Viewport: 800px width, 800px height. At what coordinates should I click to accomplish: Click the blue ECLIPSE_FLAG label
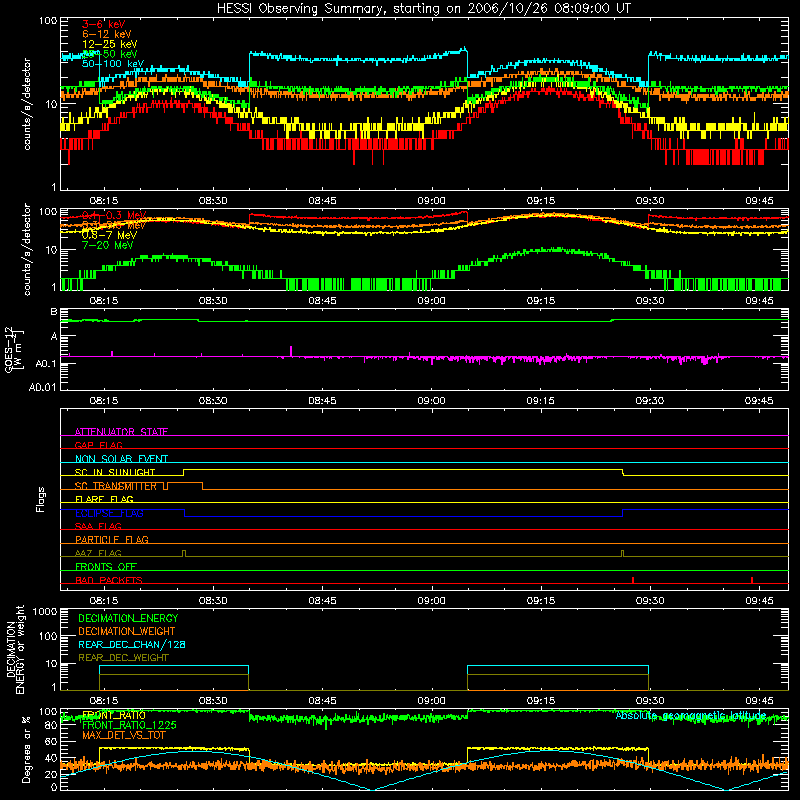coord(109,513)
